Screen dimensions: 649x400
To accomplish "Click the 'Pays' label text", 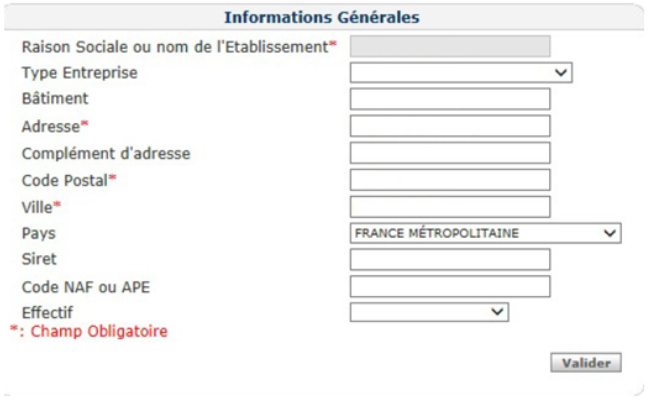I will pos(37,233).
